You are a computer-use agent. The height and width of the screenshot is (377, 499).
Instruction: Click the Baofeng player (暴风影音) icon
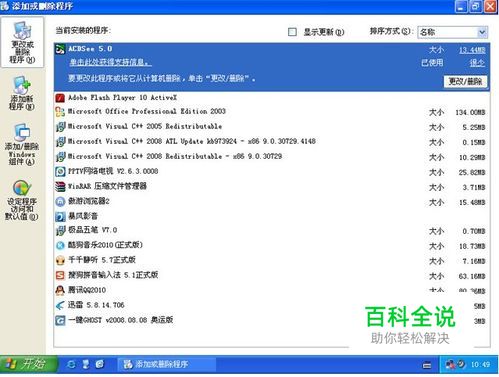(60, 217)
